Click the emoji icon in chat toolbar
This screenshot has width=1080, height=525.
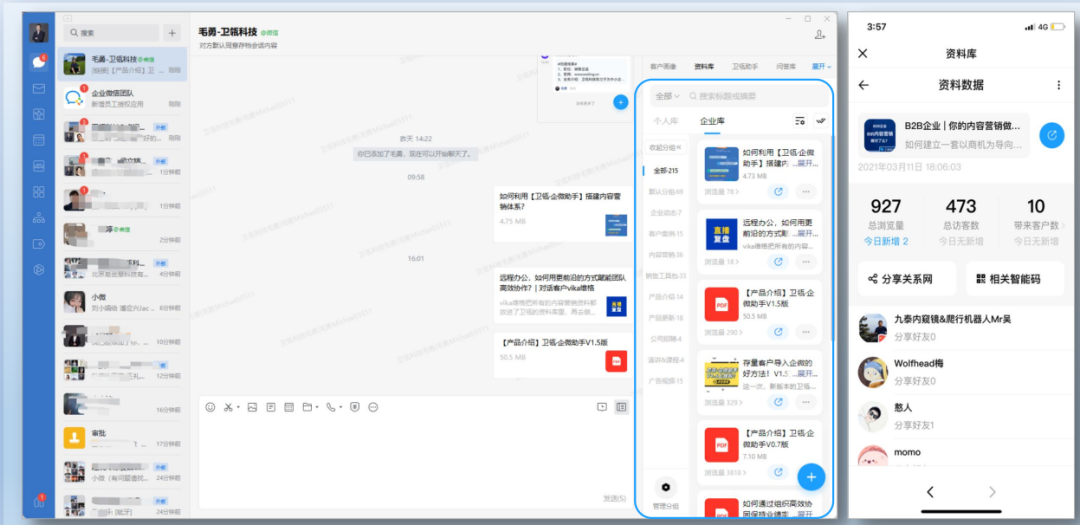tap(210, 407)
